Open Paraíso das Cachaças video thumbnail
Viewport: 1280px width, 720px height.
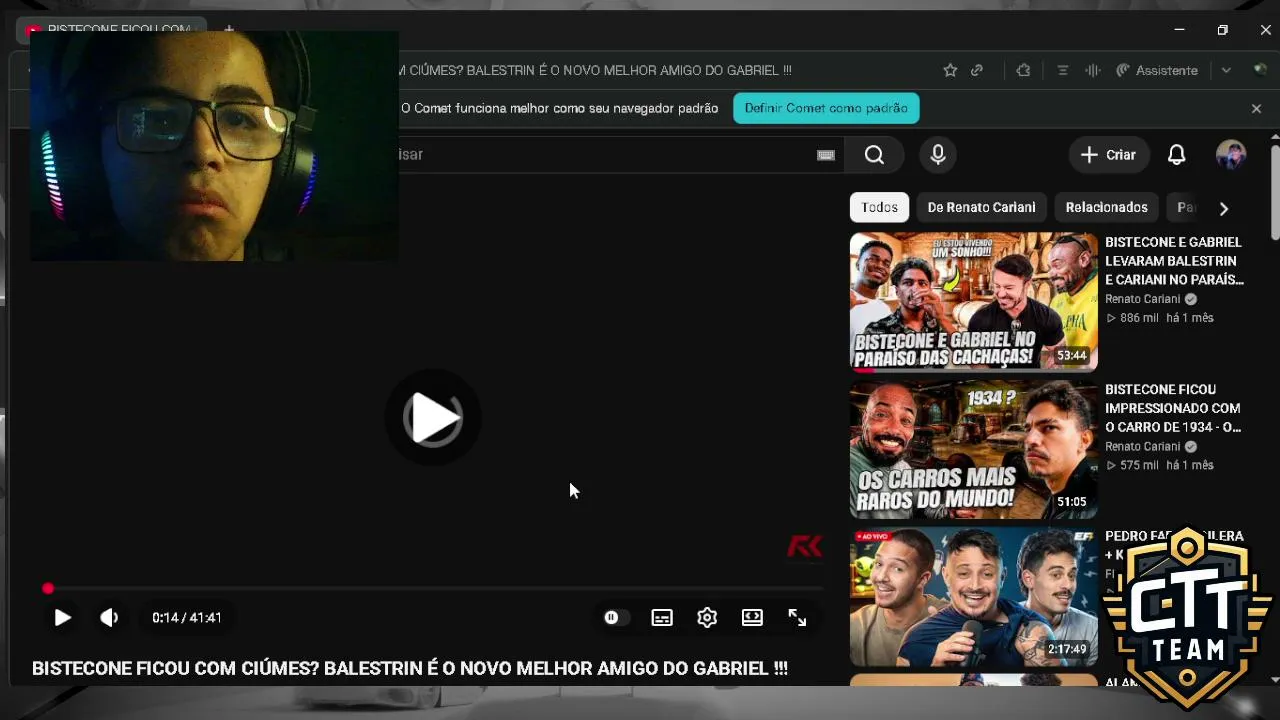pyautogui.click(x=974, y=302)
